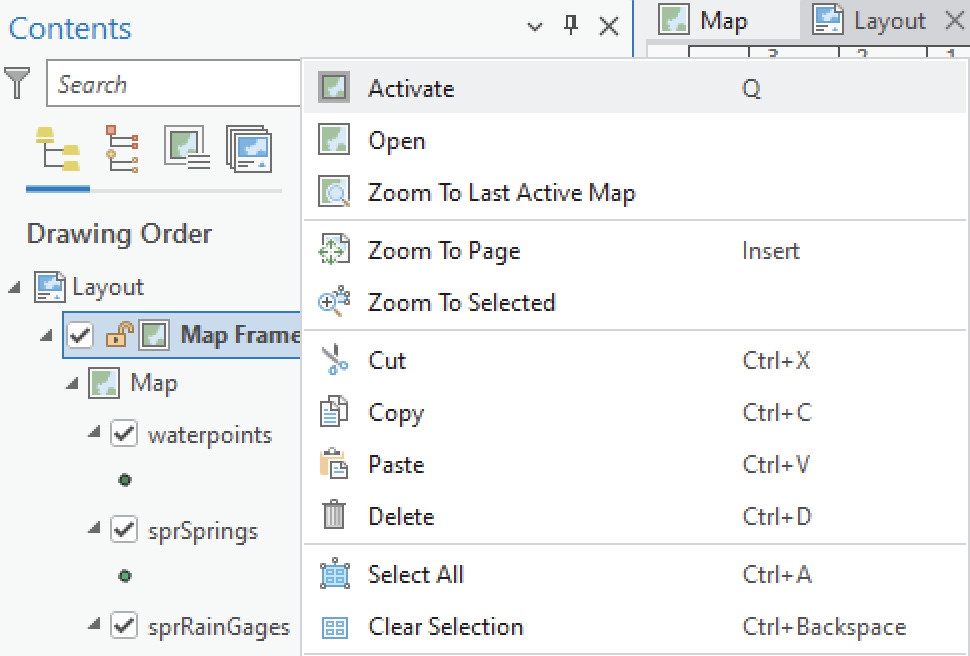
Task: Uncheck the Map Frame visibility checkbox
Action: pyautogui.click(x=81, y=335)
